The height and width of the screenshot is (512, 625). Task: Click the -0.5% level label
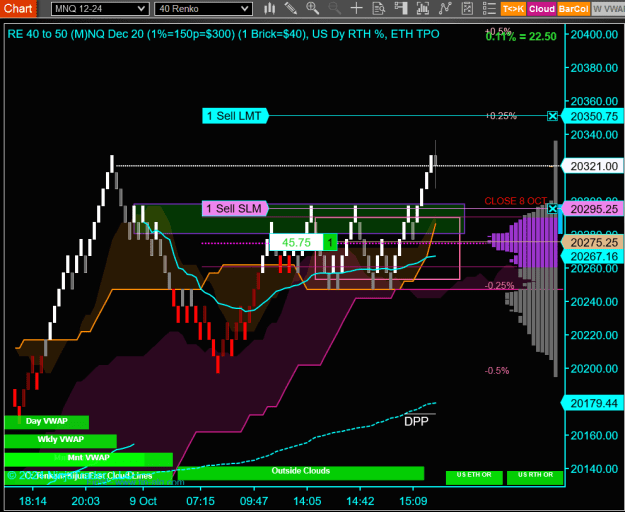pyautogui.click(x=497, y=371)
